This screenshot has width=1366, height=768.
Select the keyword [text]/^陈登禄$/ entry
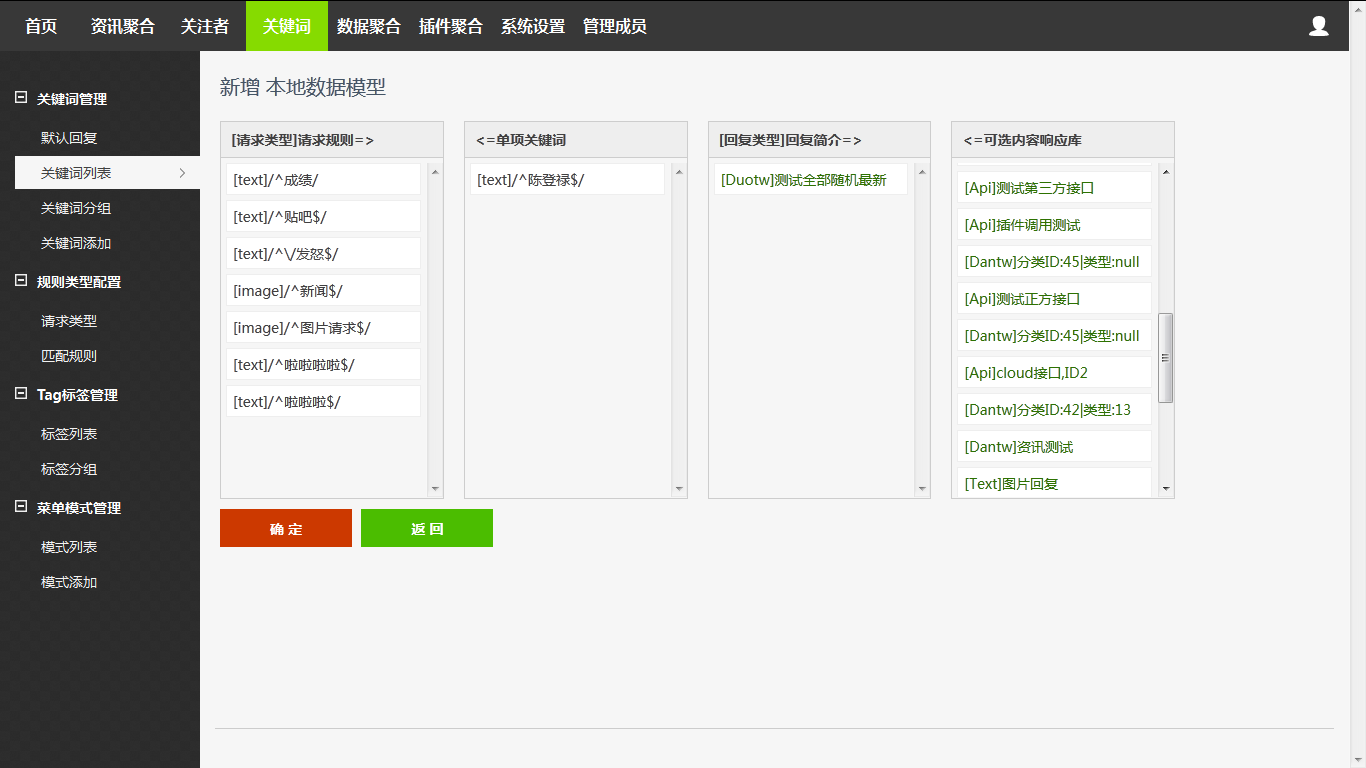(568, 178)
